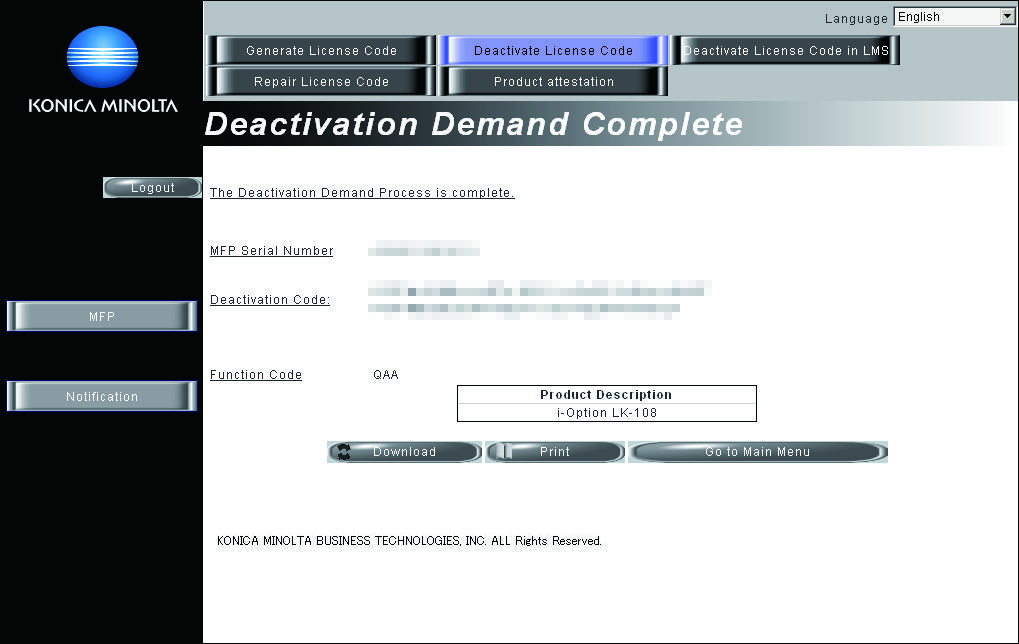Open the Product attestation tab
The height and width of the screenshot is (644, 1019).
pos(553,82)
